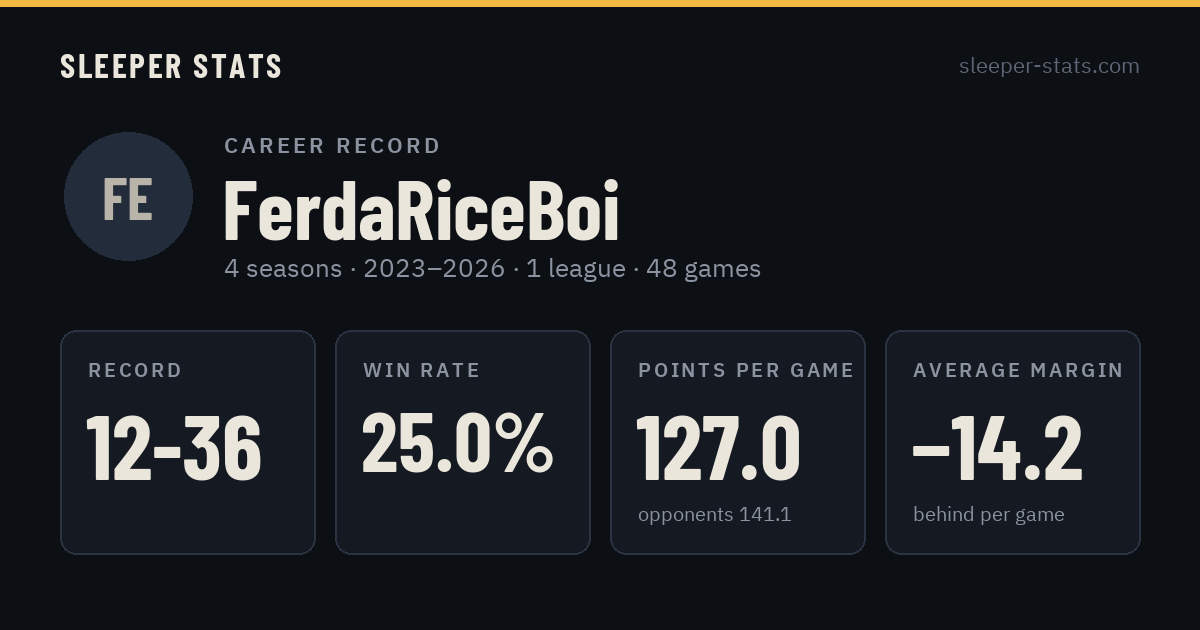Viewport: 1200px width, 630px height.
Task: Click the orange top accent bar
Action: 600,3
